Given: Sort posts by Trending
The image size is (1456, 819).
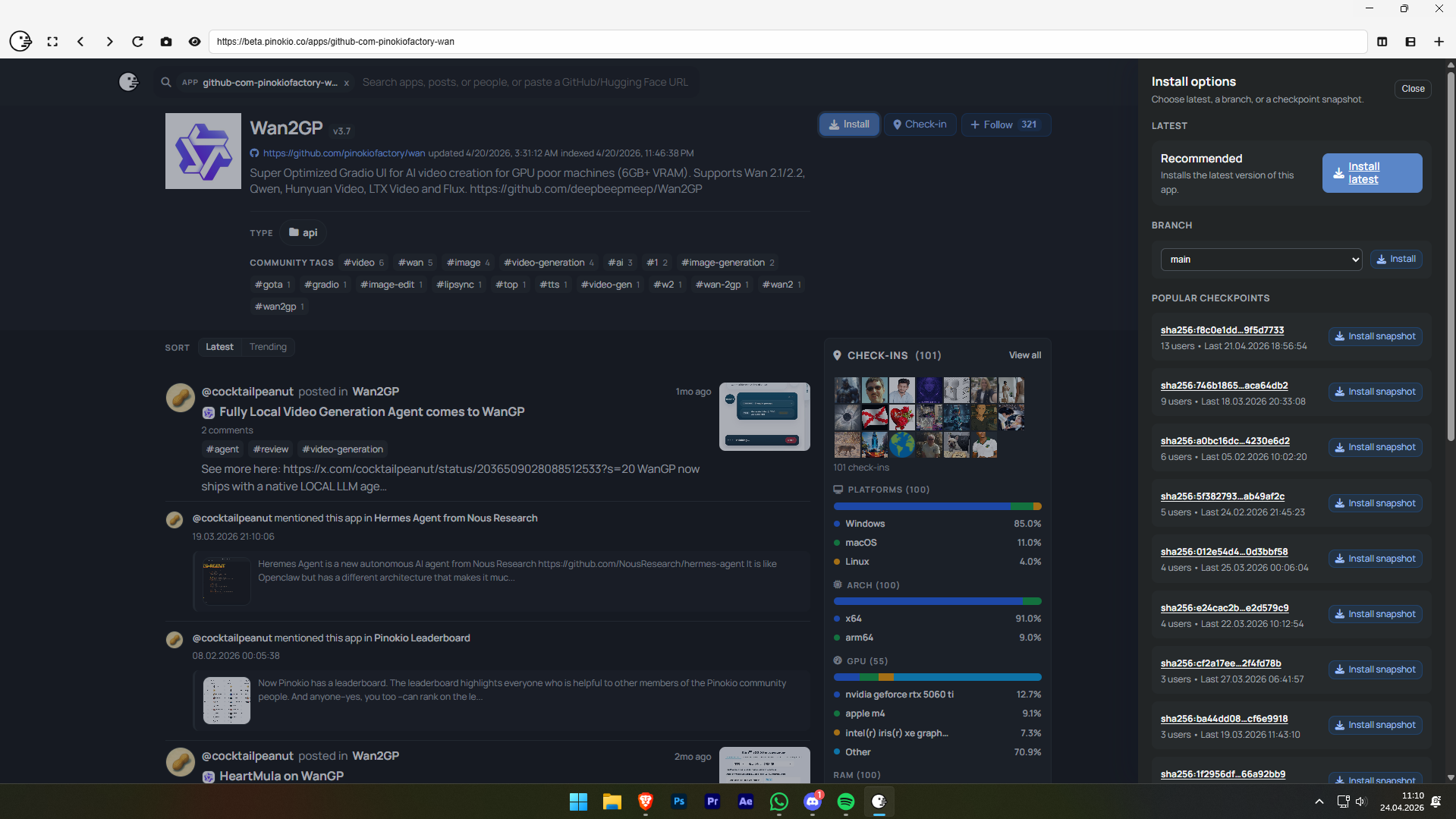Looking at the screenshot, I should (268, 347).
